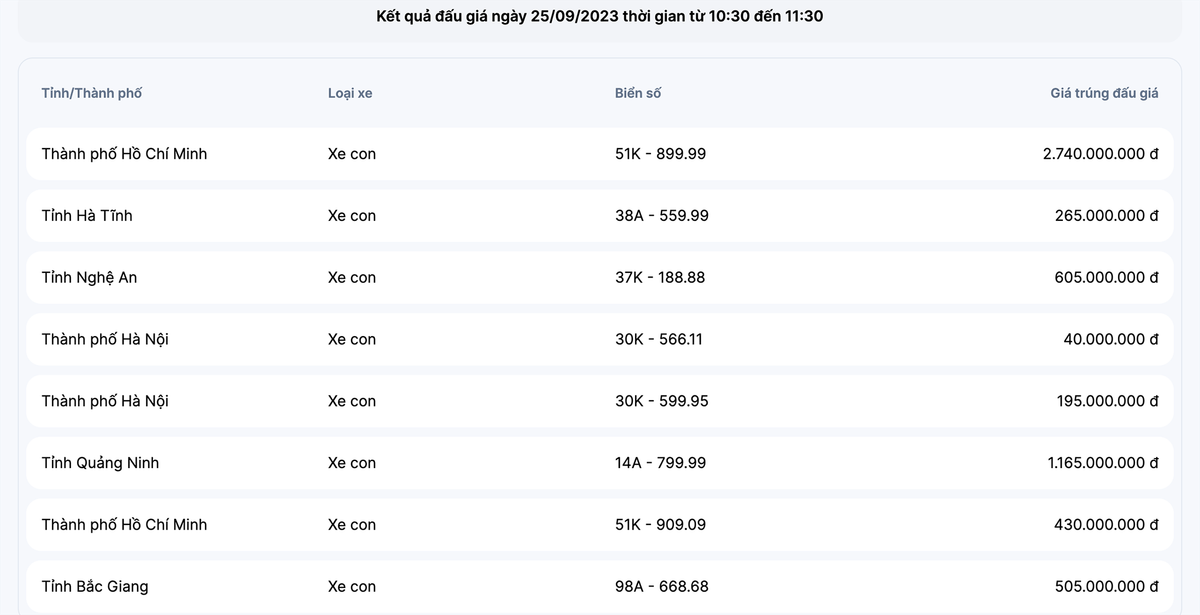The width and height of the screenshot is (1200, 615).
Task: Click the 40.000.000 đ price cell
Action: [x=1111, y=339]
